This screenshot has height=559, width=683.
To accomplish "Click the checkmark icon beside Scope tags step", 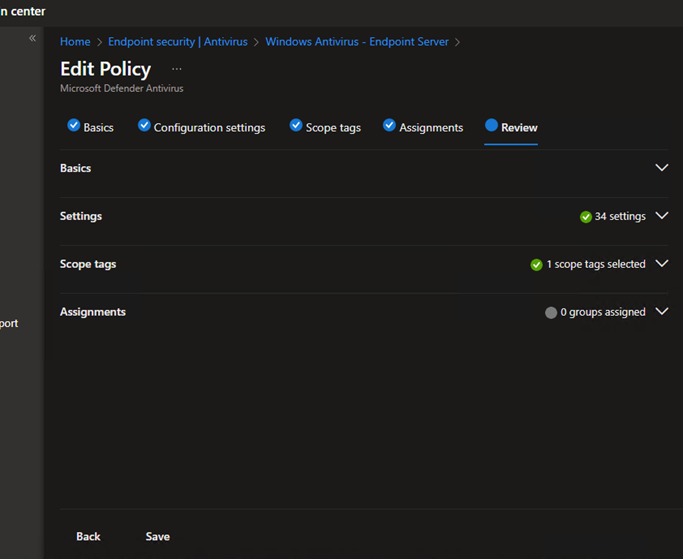I will tap(296, 126).
